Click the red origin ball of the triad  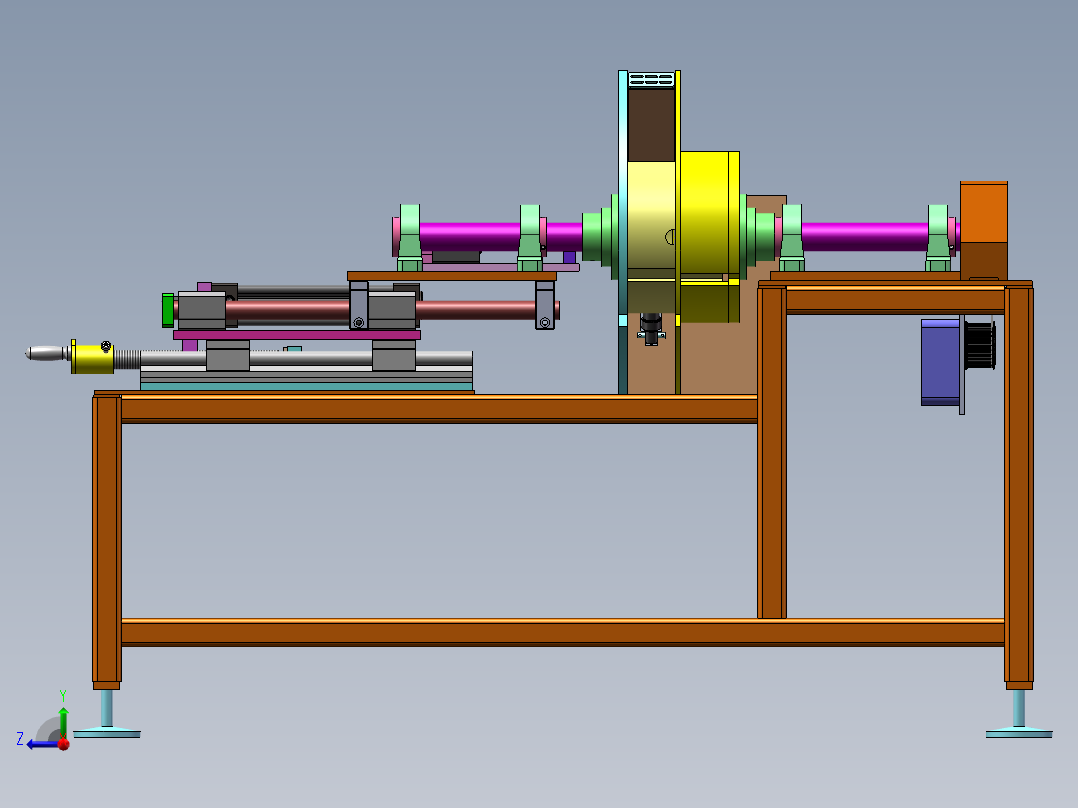click(64, 744)
